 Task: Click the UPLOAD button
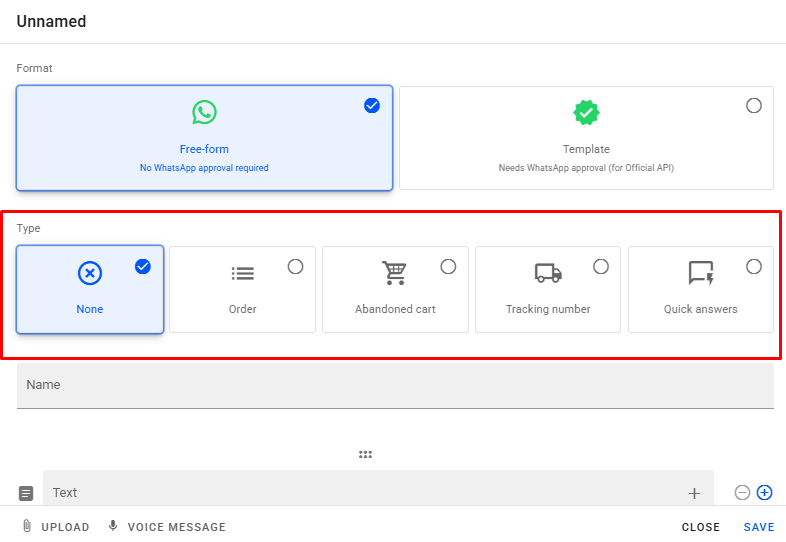[56, 527]
